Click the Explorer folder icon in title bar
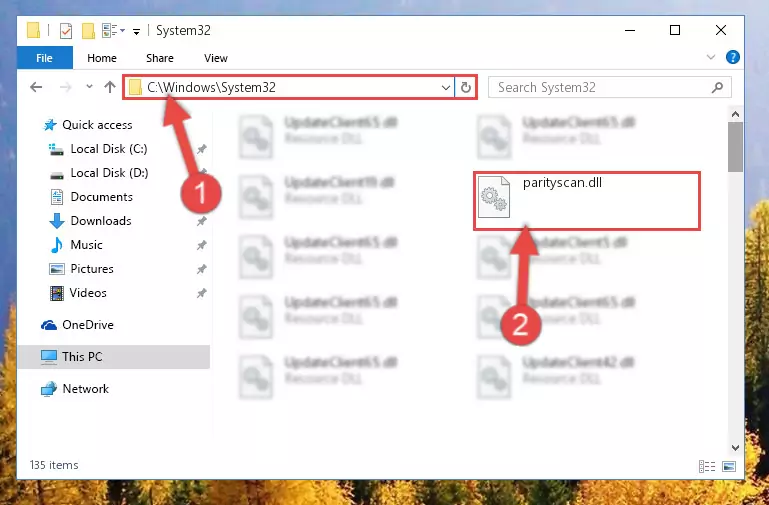769x505 pixels. pos(33,30)
